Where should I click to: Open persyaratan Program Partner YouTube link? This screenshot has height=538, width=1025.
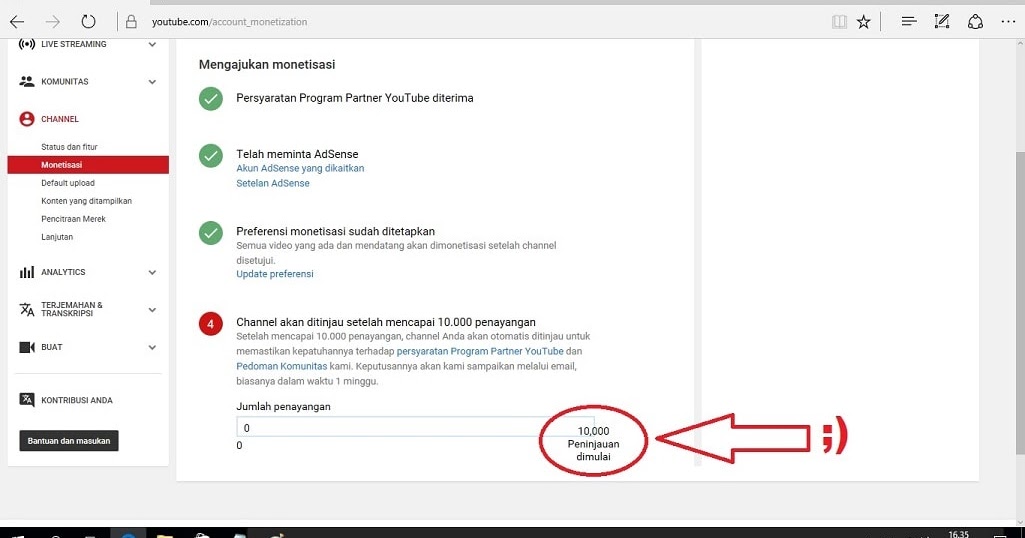click(480, 351)
